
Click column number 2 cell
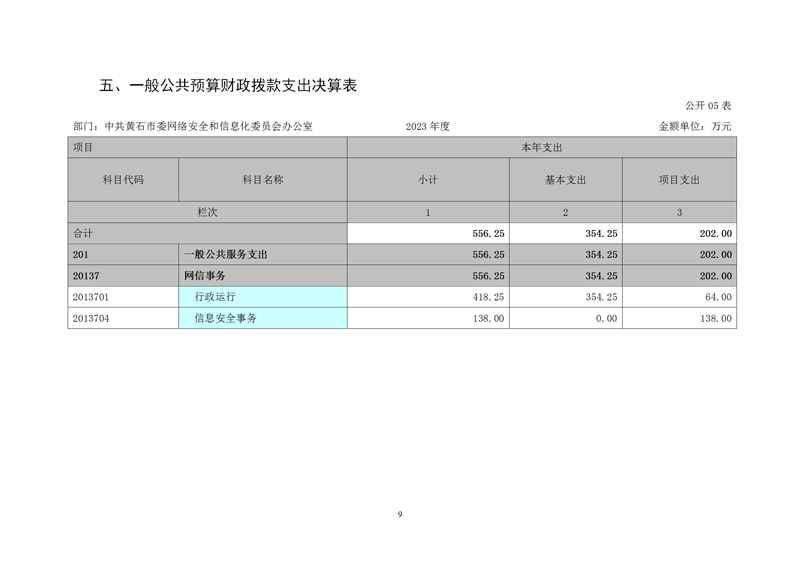[x=566, y=212]
